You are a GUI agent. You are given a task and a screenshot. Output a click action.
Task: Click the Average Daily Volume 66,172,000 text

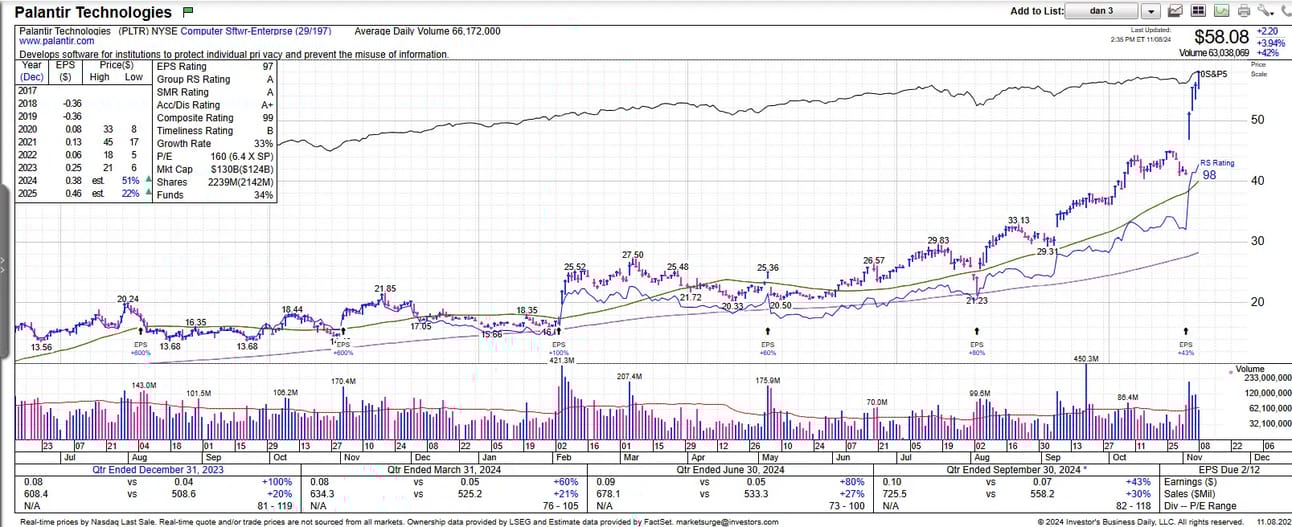click(x=426, y=31)
